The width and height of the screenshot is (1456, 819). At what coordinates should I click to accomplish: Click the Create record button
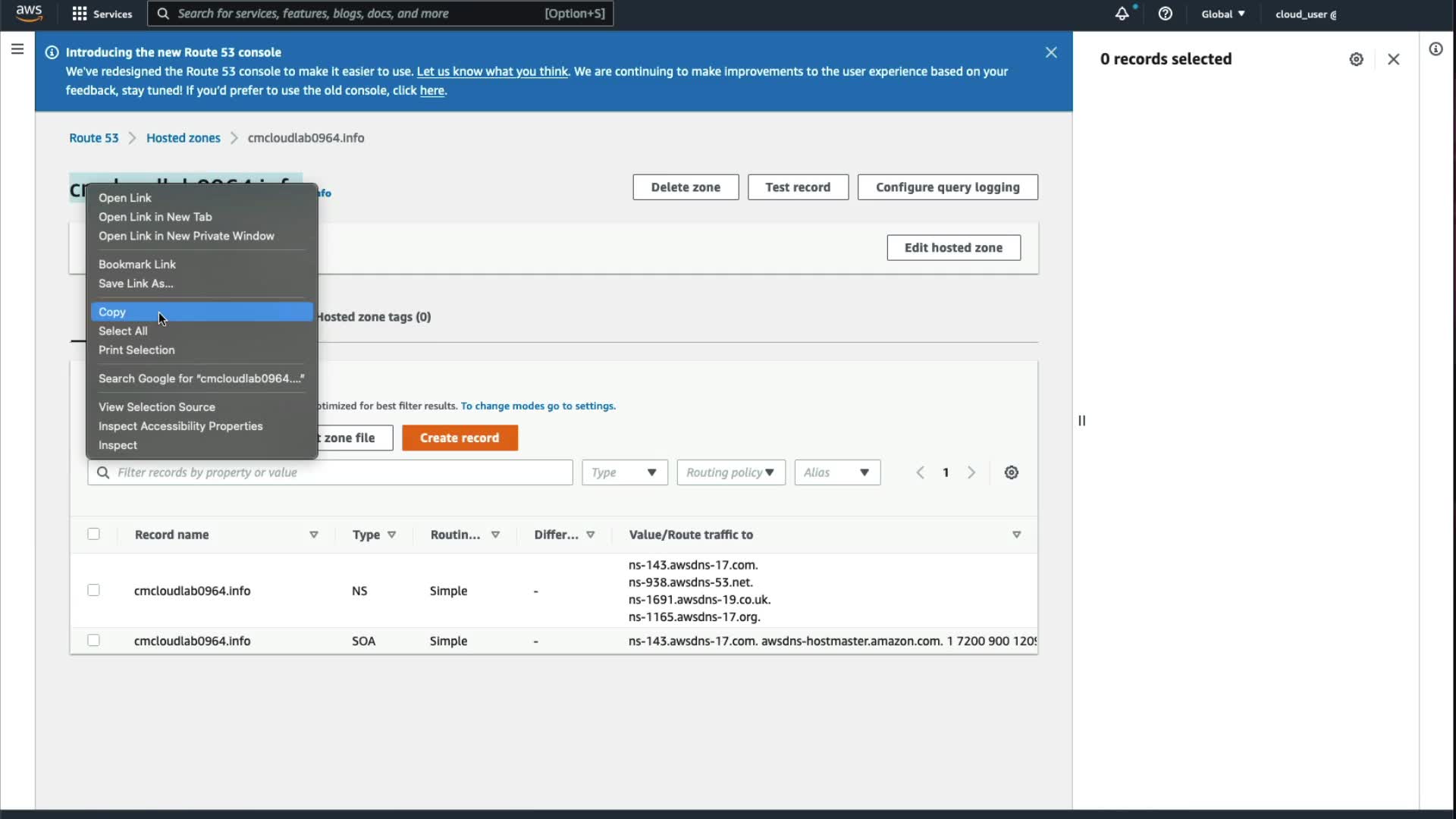(x=460, y=438)
